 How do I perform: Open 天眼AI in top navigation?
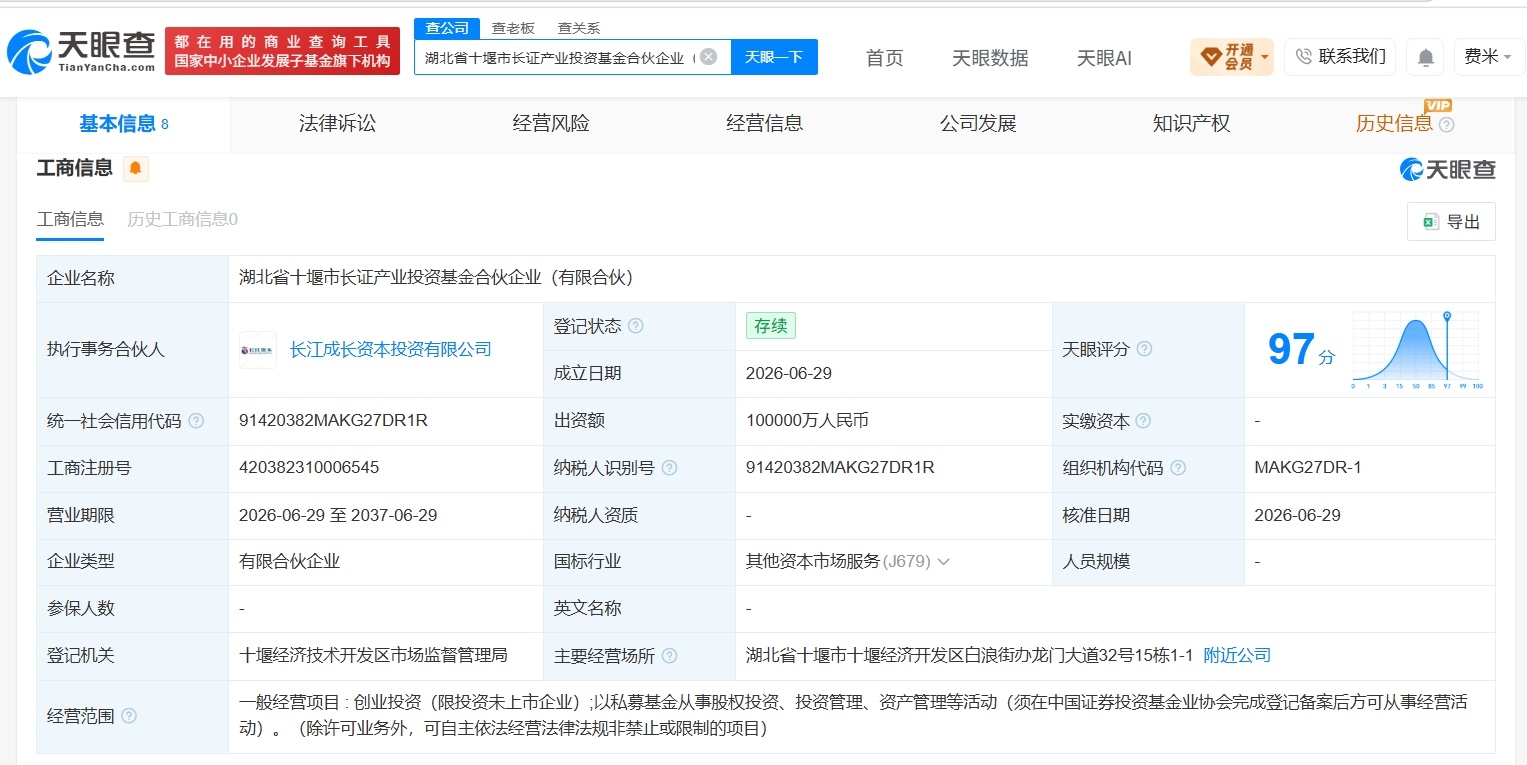click(1104, 58)
